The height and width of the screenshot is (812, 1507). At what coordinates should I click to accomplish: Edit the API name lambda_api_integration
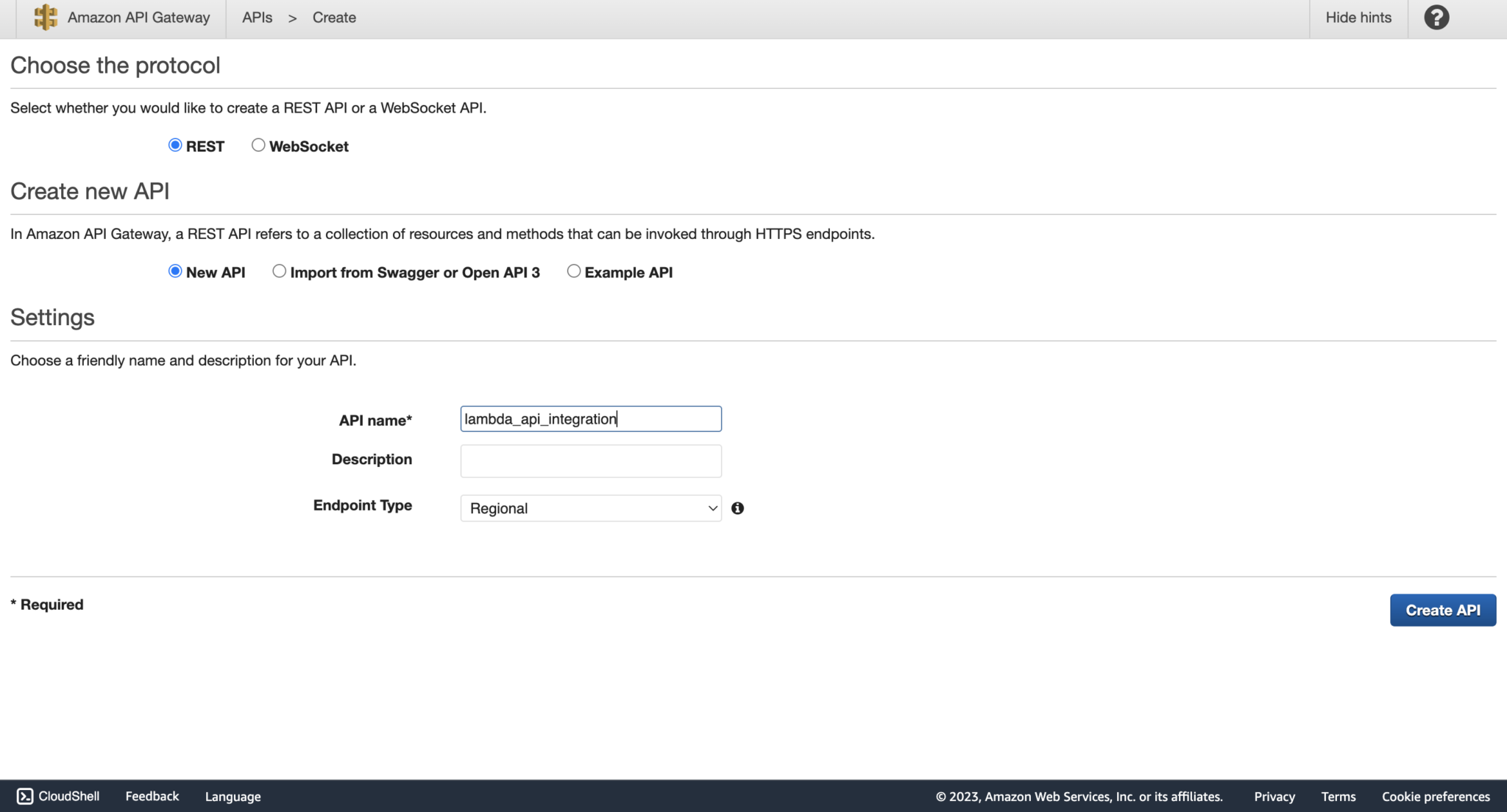click(589, 419)
